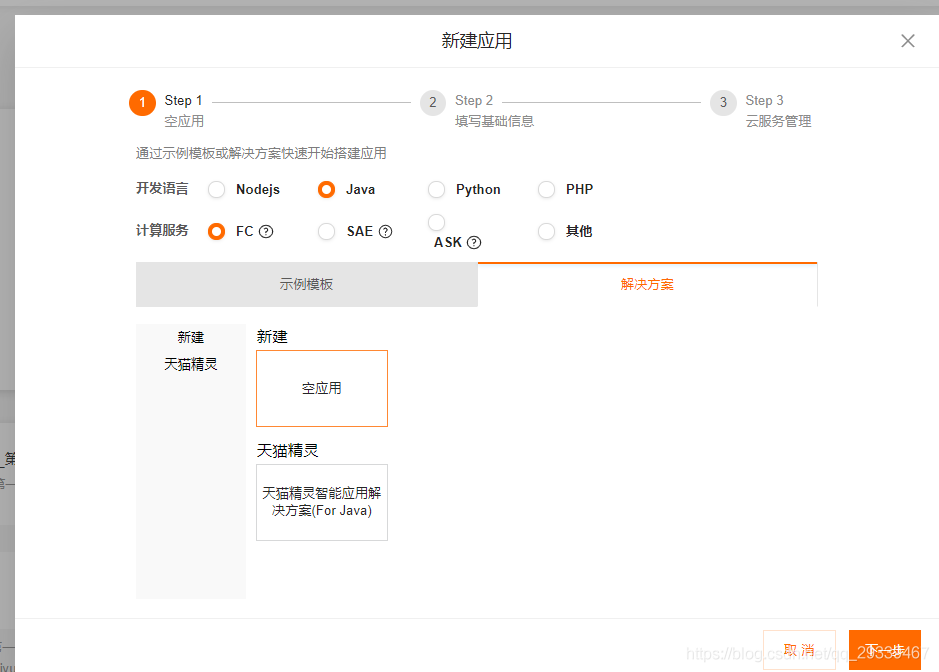The height and width of the screenshot is (672, 939).
Task: Click the 计算服务 label
Action: tap(162, 231)
